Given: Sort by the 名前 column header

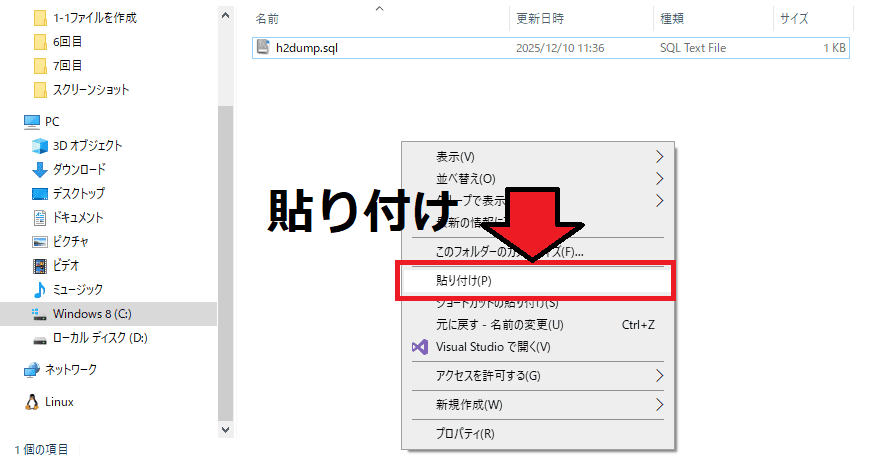Looking at the screenshot, I should pyautogui.click(x=267, y=19).
